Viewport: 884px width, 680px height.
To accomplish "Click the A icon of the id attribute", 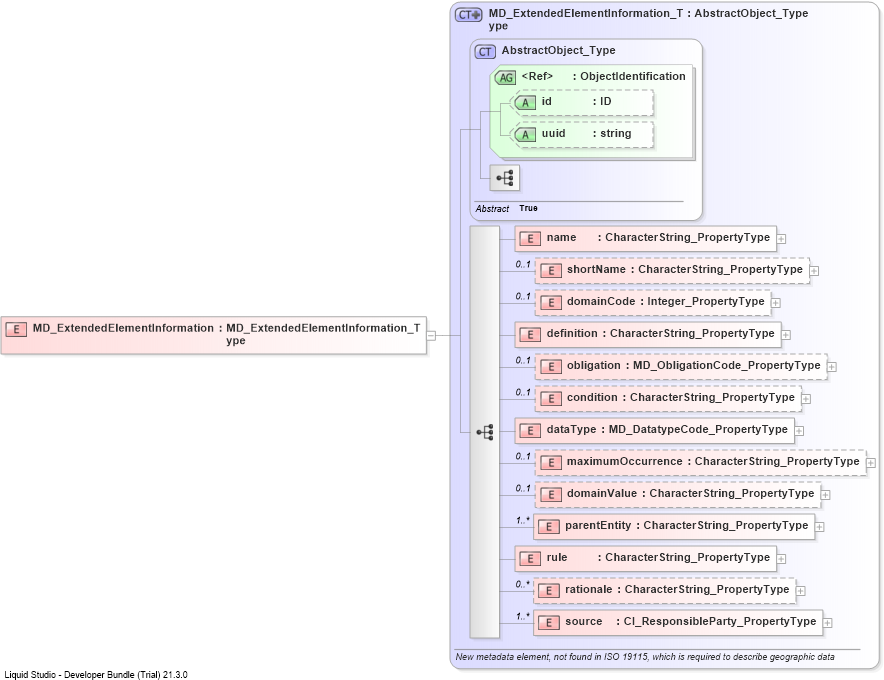I will click(x=525, y=103).
